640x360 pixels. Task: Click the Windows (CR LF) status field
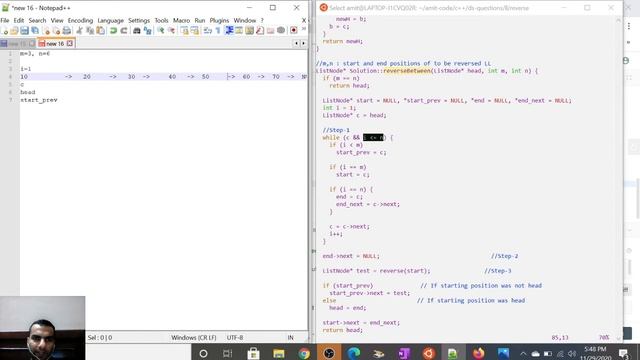(194, 338)
